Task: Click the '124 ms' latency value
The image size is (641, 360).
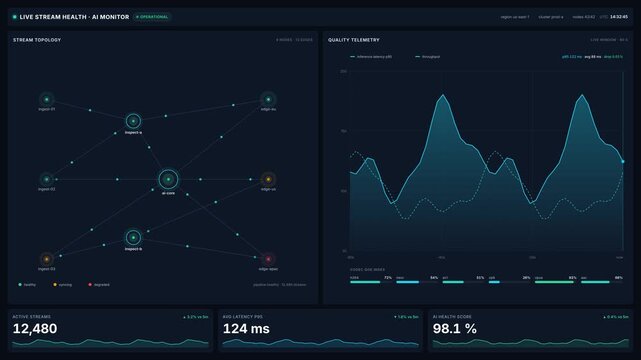Action: 246,329
